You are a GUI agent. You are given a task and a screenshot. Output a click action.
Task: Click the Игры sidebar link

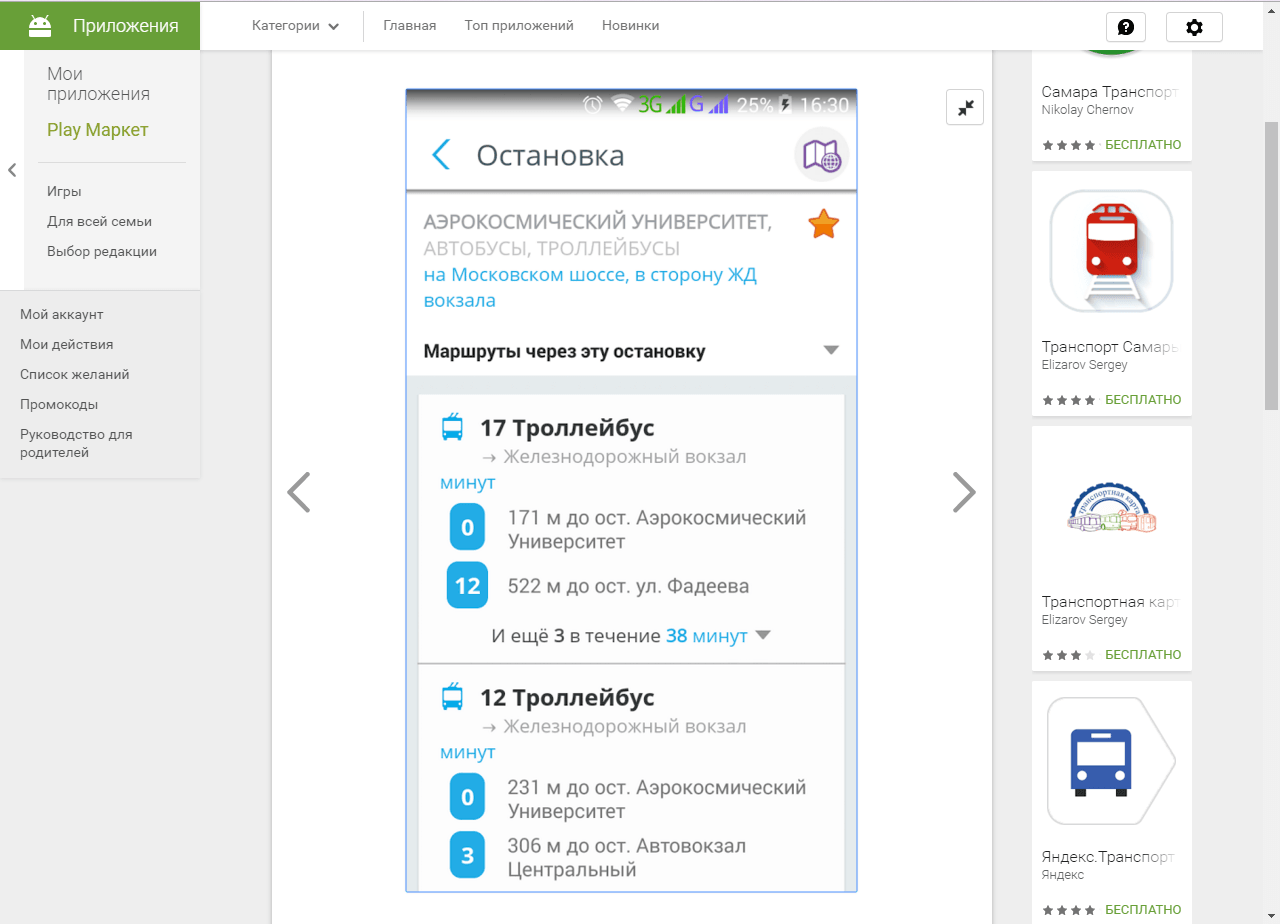click(64, 191)
